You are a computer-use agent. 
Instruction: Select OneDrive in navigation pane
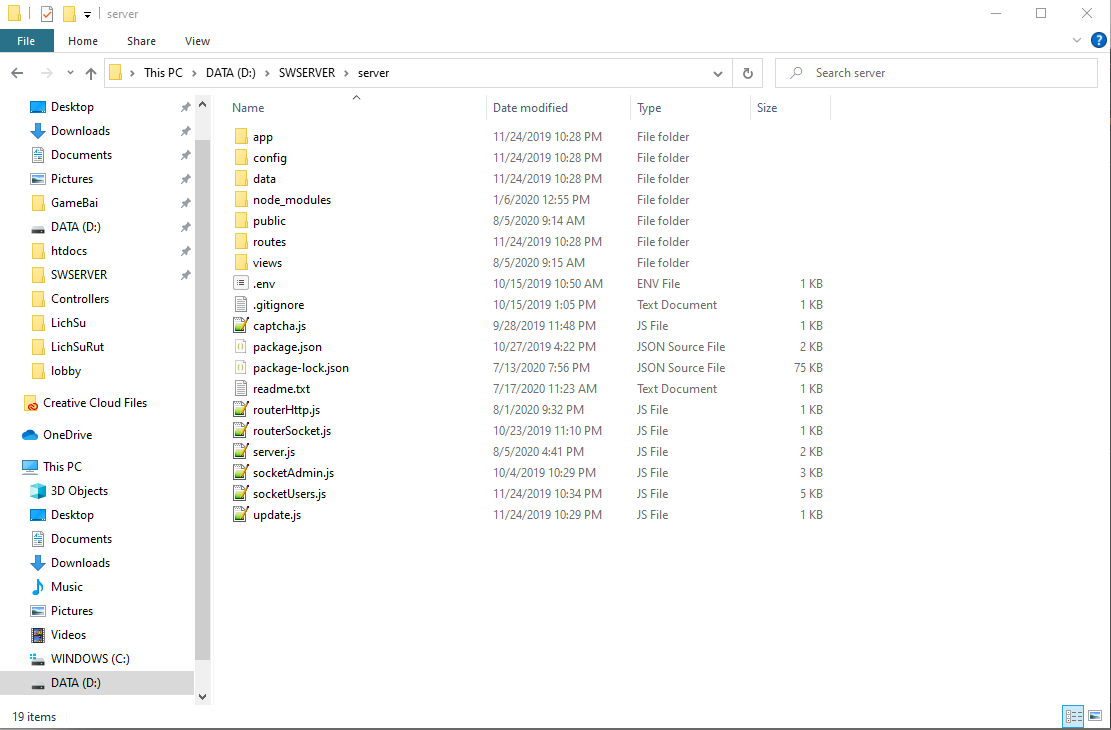click(67, 434)
